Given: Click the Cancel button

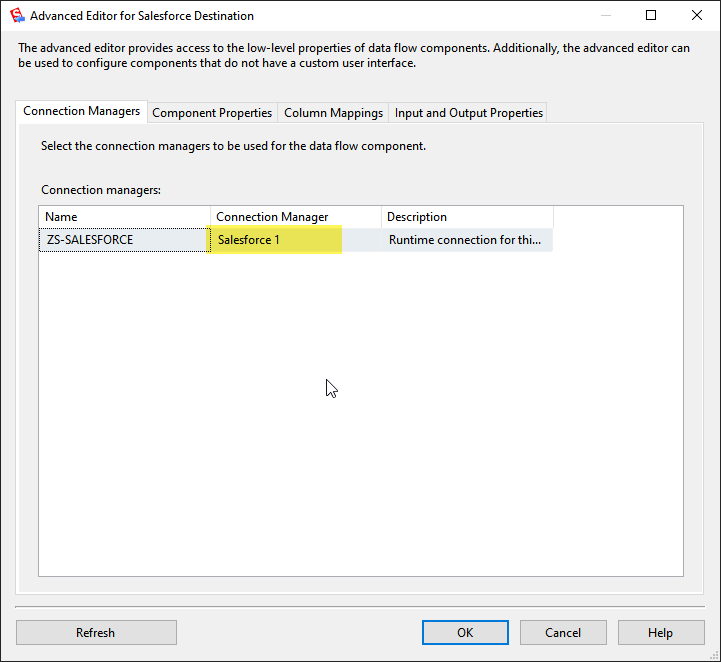Looking at the screenshot, I should click(x=563, y=632).
